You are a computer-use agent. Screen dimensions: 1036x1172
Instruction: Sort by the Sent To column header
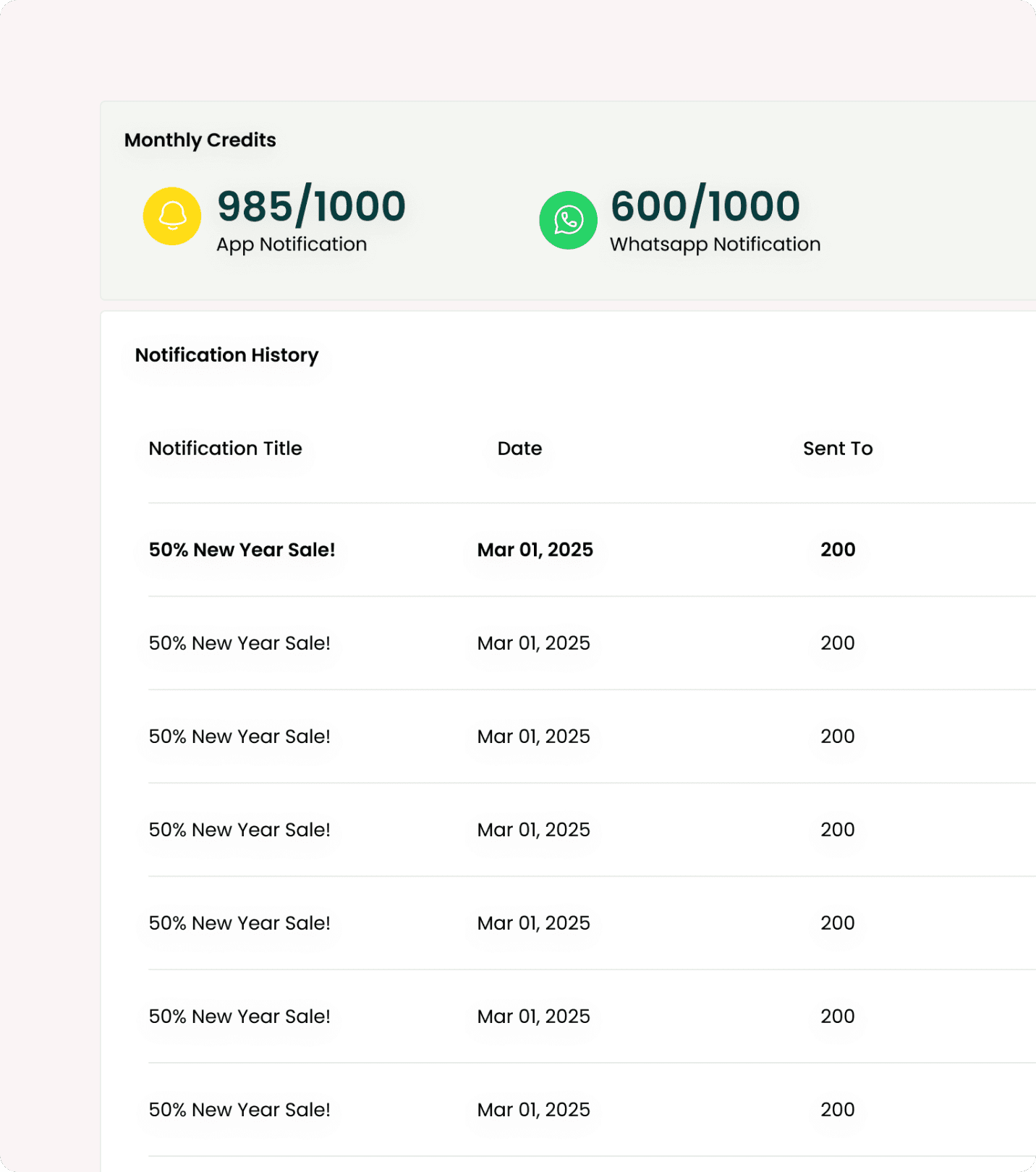point(838,449)
